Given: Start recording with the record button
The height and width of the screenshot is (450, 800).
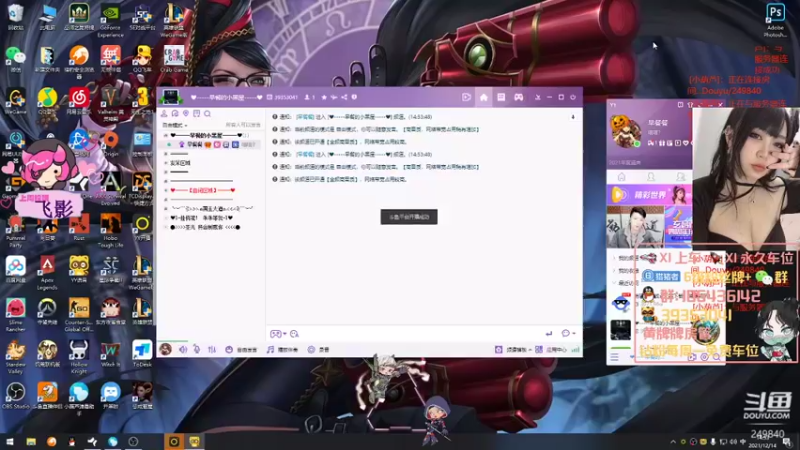Looking at the screenshot, I should coord(319,349).
